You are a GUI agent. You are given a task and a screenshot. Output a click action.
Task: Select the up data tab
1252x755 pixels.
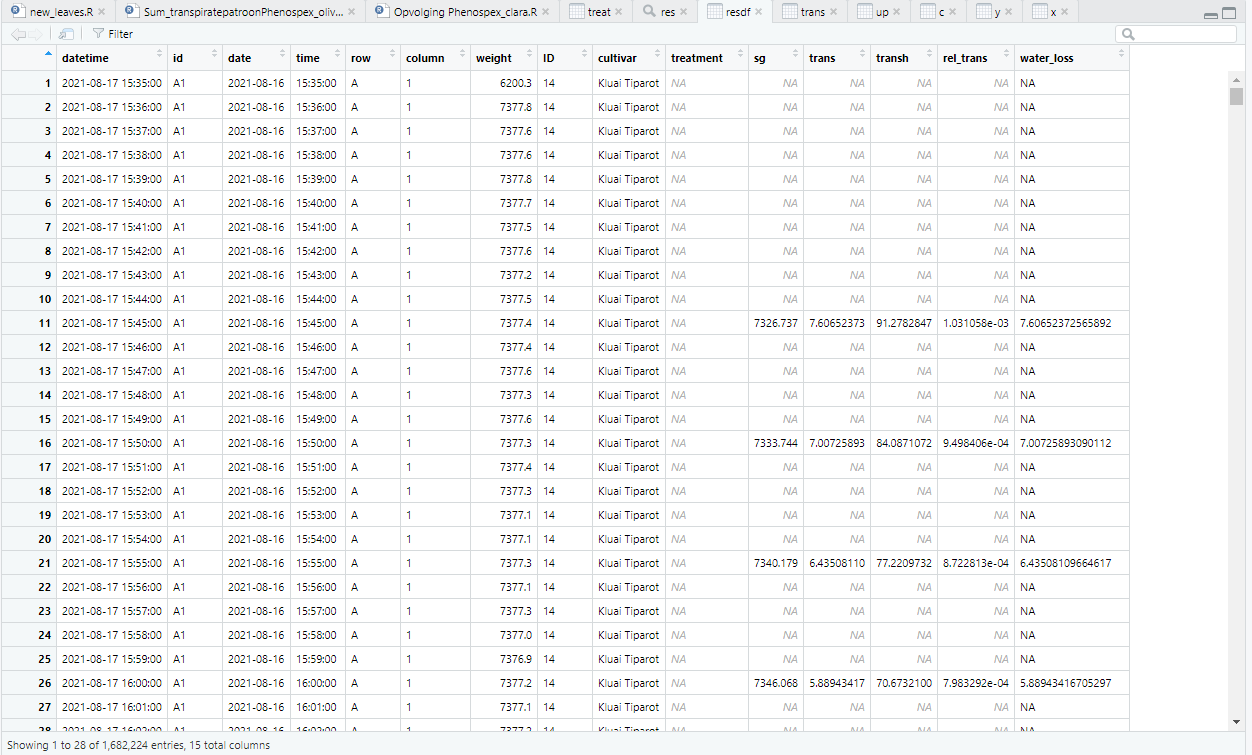[881, 12]
